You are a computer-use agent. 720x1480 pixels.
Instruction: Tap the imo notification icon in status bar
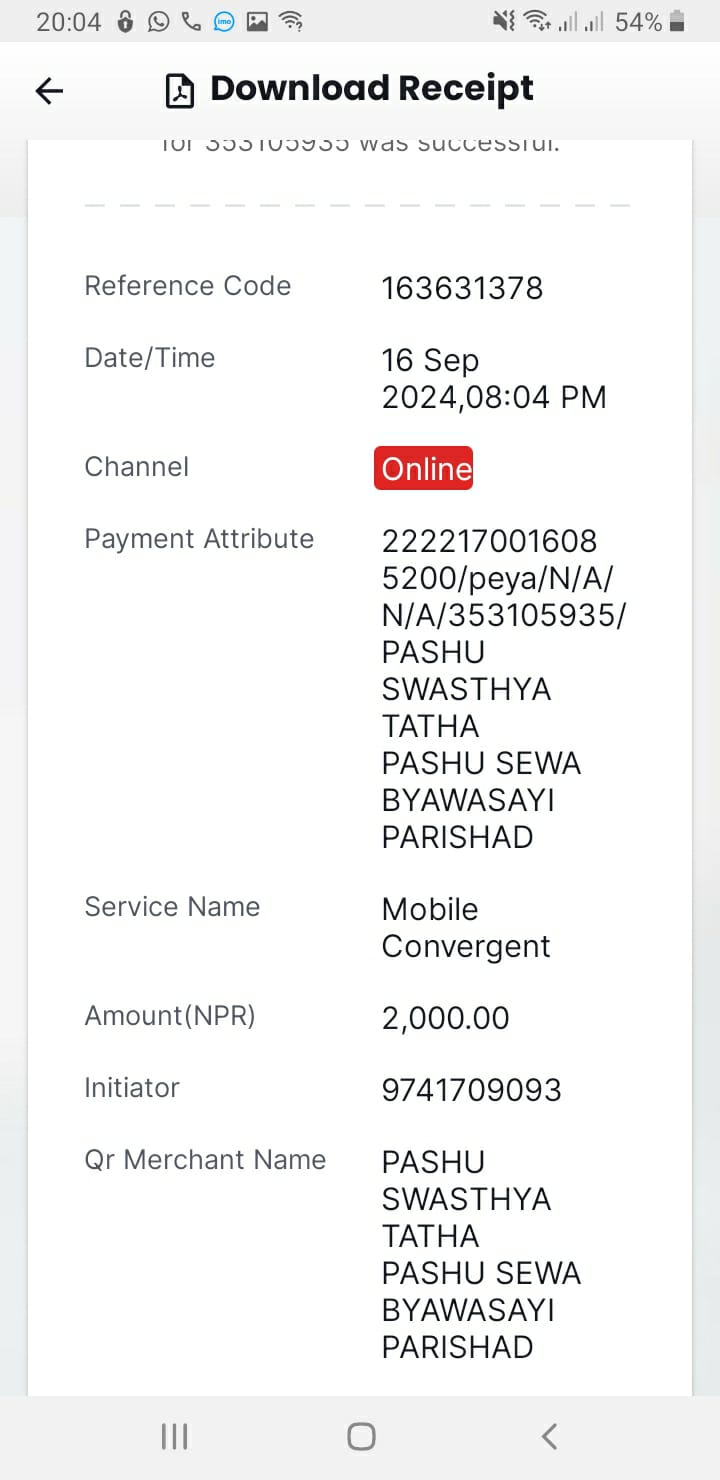tap(224, 21)
